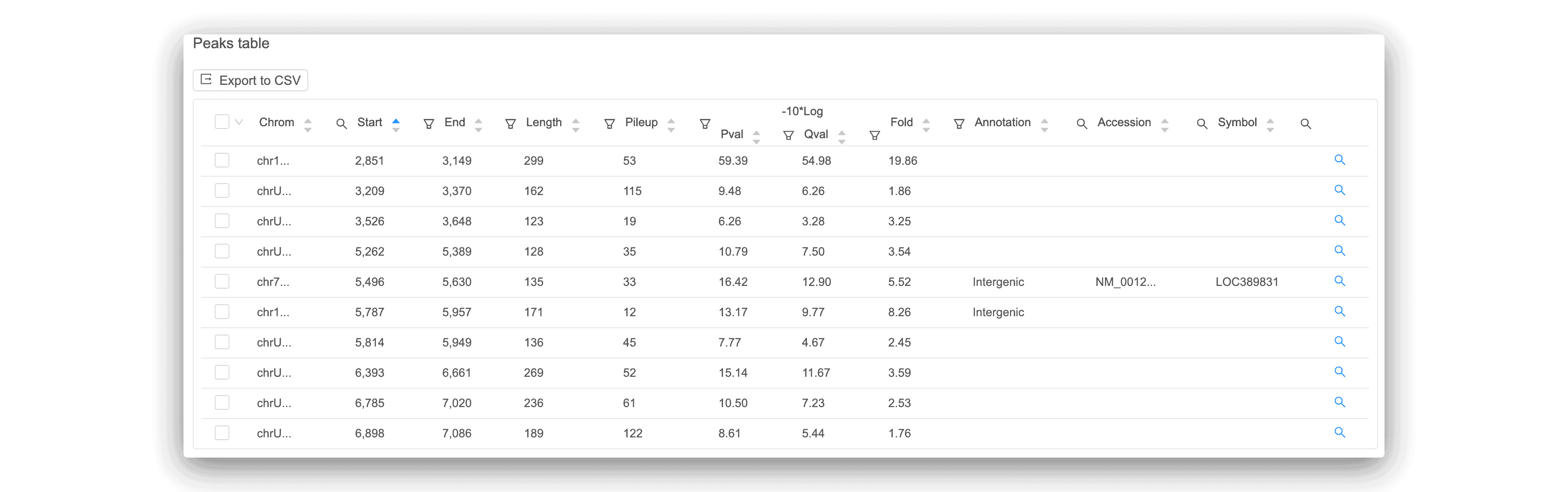This screenshot has height=492, width=1568.
Task: Sort the table by End column
Action: (478, 125)
